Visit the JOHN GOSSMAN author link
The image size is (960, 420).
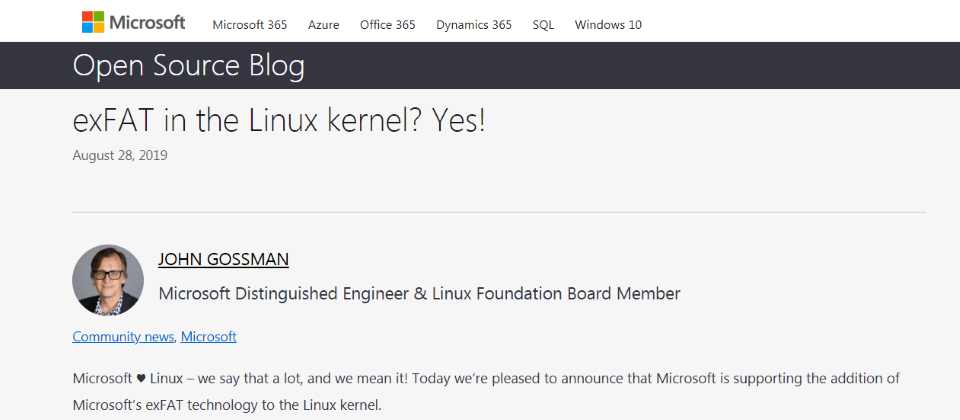223,260
